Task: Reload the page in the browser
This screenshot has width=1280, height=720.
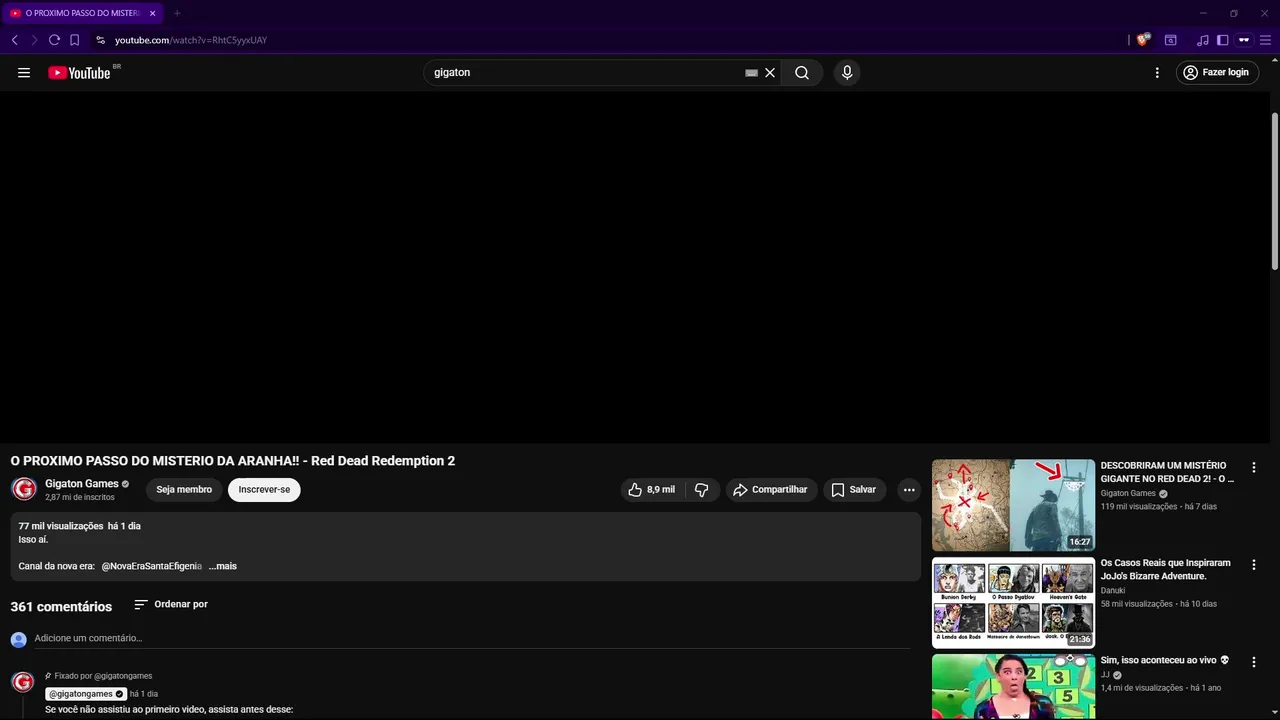Action: pyautogui.click(x=54, y=40)
